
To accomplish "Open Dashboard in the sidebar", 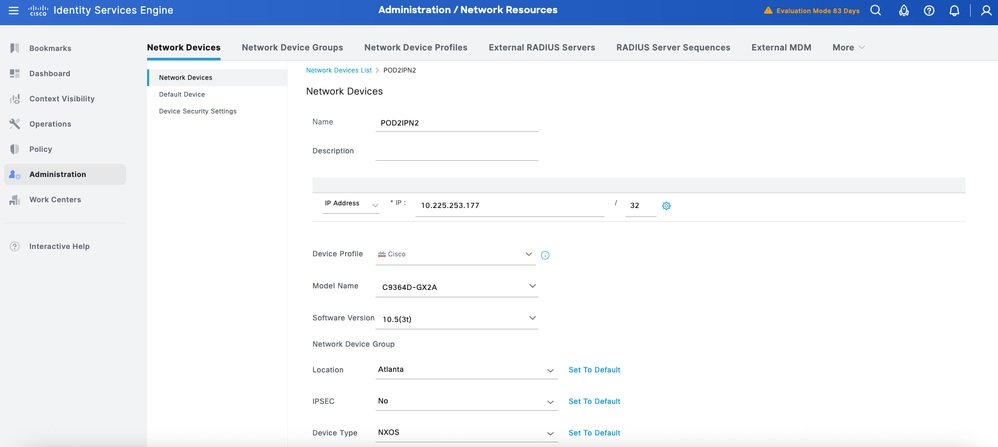I will [x=50, y=73].
